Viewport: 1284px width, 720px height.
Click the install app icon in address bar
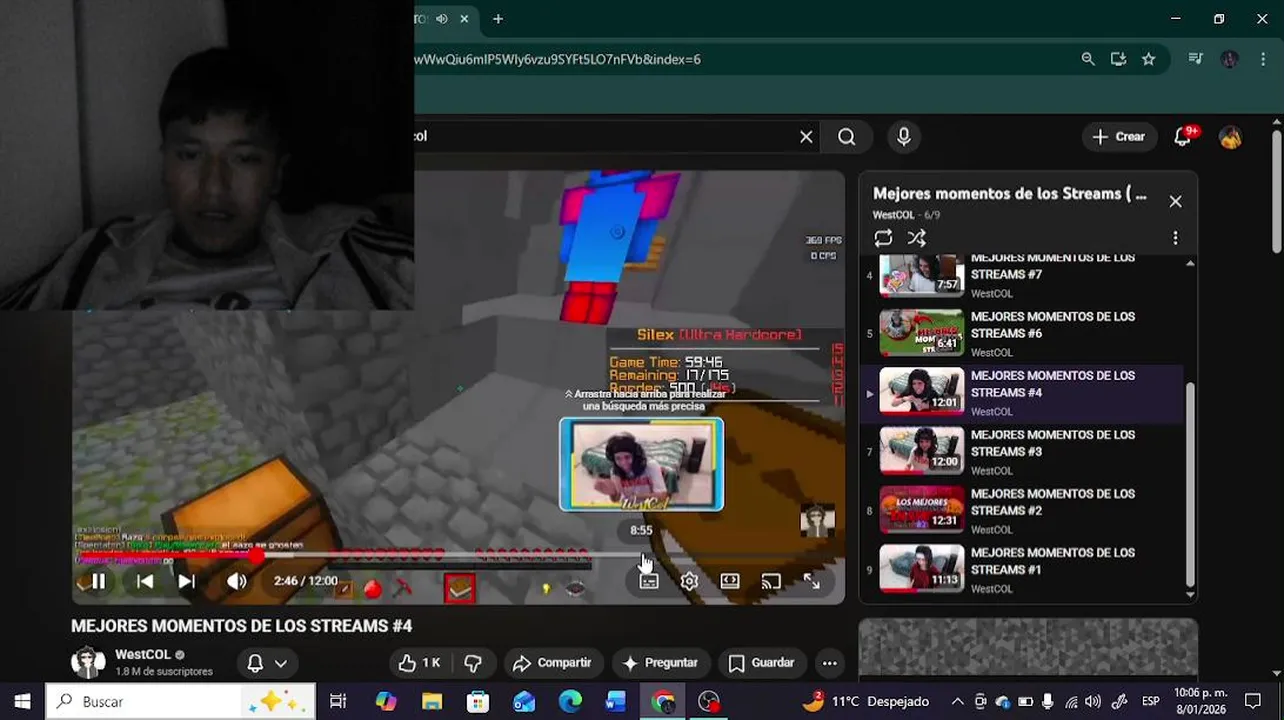1118,59
